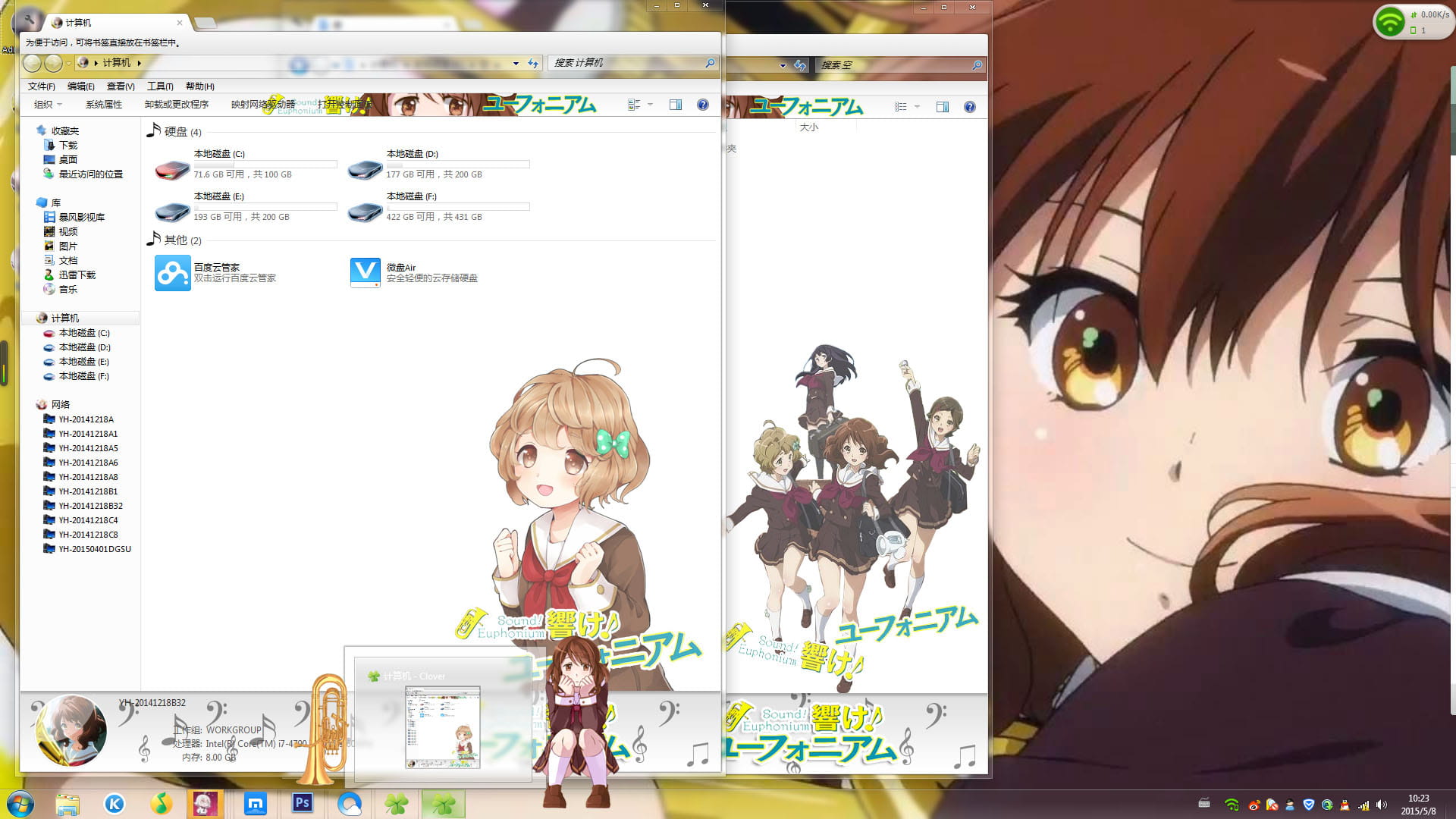Open the 组织 dropdown menu
The image size is (1456, 819).
coord(44,104)
